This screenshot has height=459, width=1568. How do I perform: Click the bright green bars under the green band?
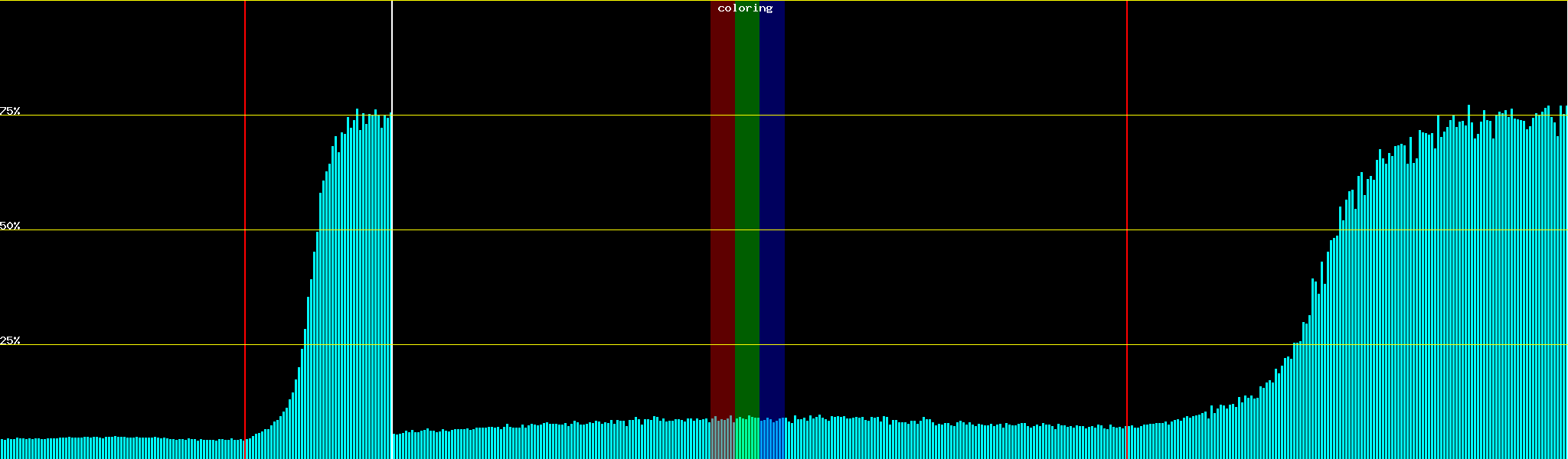[746, 440]
